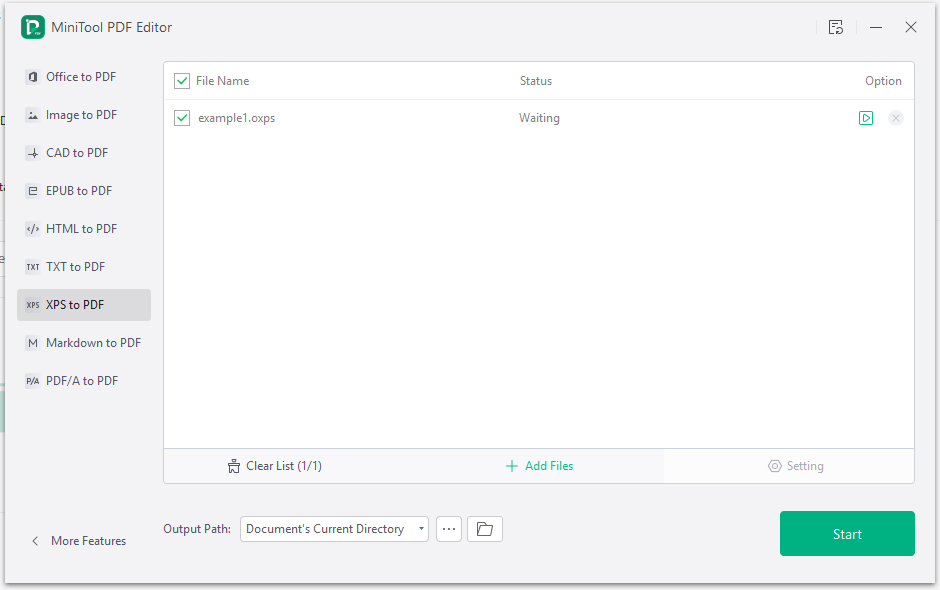Select XPS to PDF label
Viewport: 940px width, 590px height.
click(x=75, y=305)
